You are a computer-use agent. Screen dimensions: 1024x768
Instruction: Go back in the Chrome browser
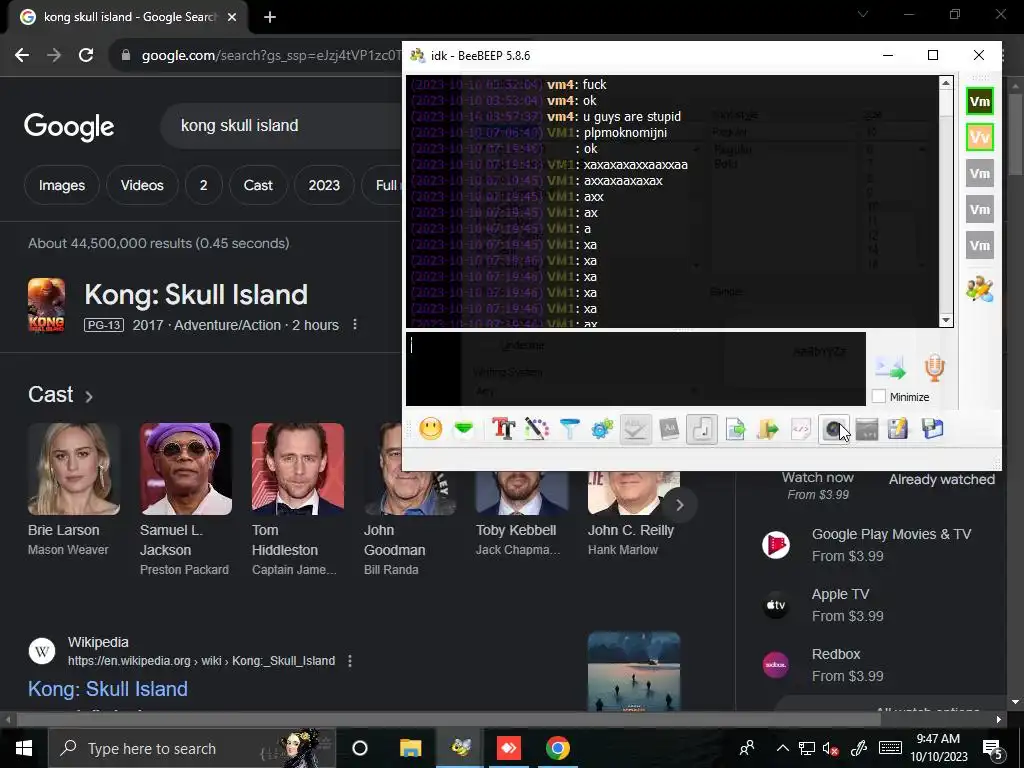(22, 56)
